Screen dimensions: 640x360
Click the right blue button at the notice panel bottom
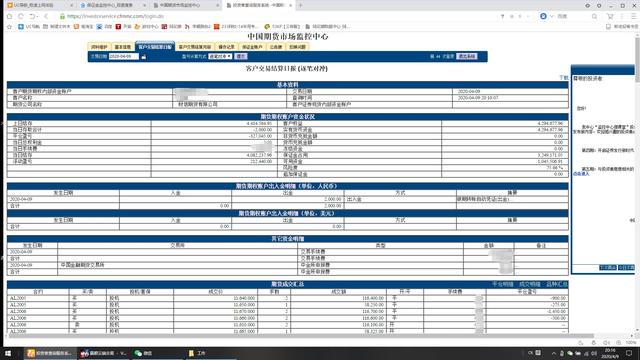[627, 267]
